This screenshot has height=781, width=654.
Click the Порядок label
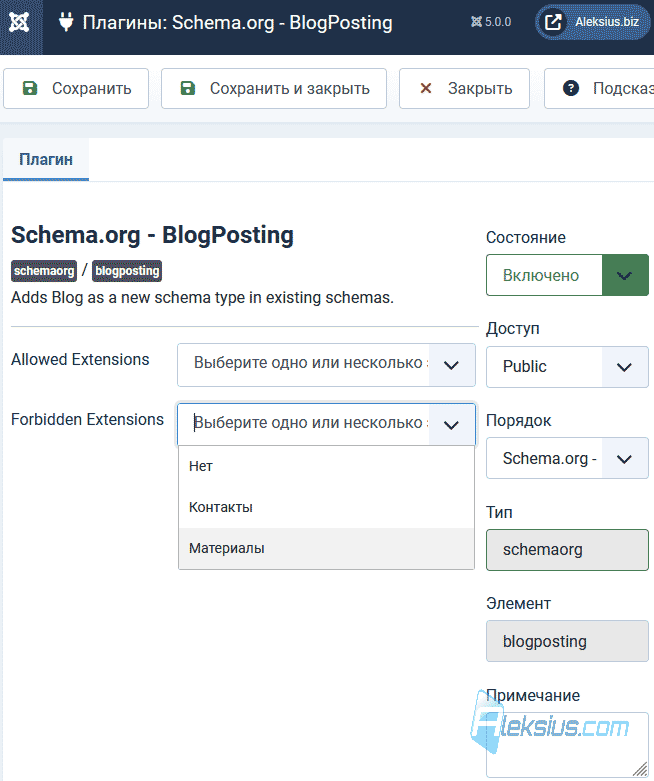pos(519,421)
